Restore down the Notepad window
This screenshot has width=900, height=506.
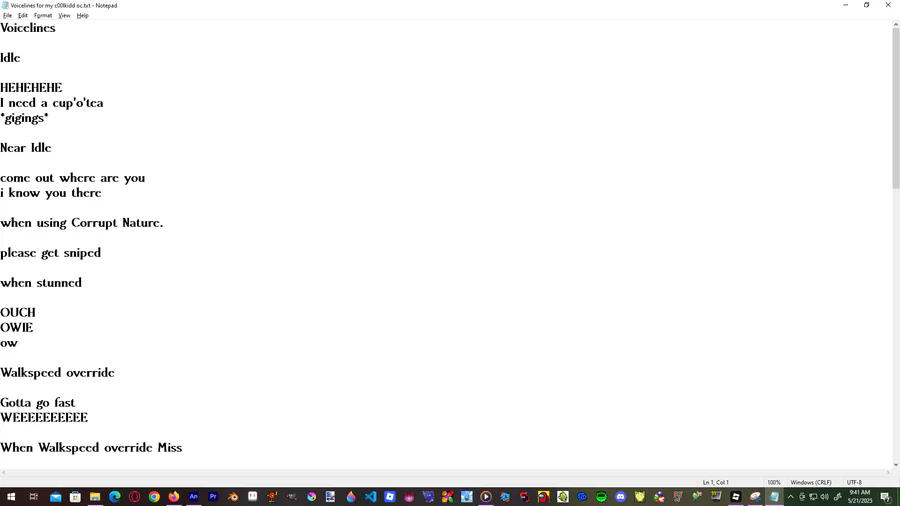867,5
